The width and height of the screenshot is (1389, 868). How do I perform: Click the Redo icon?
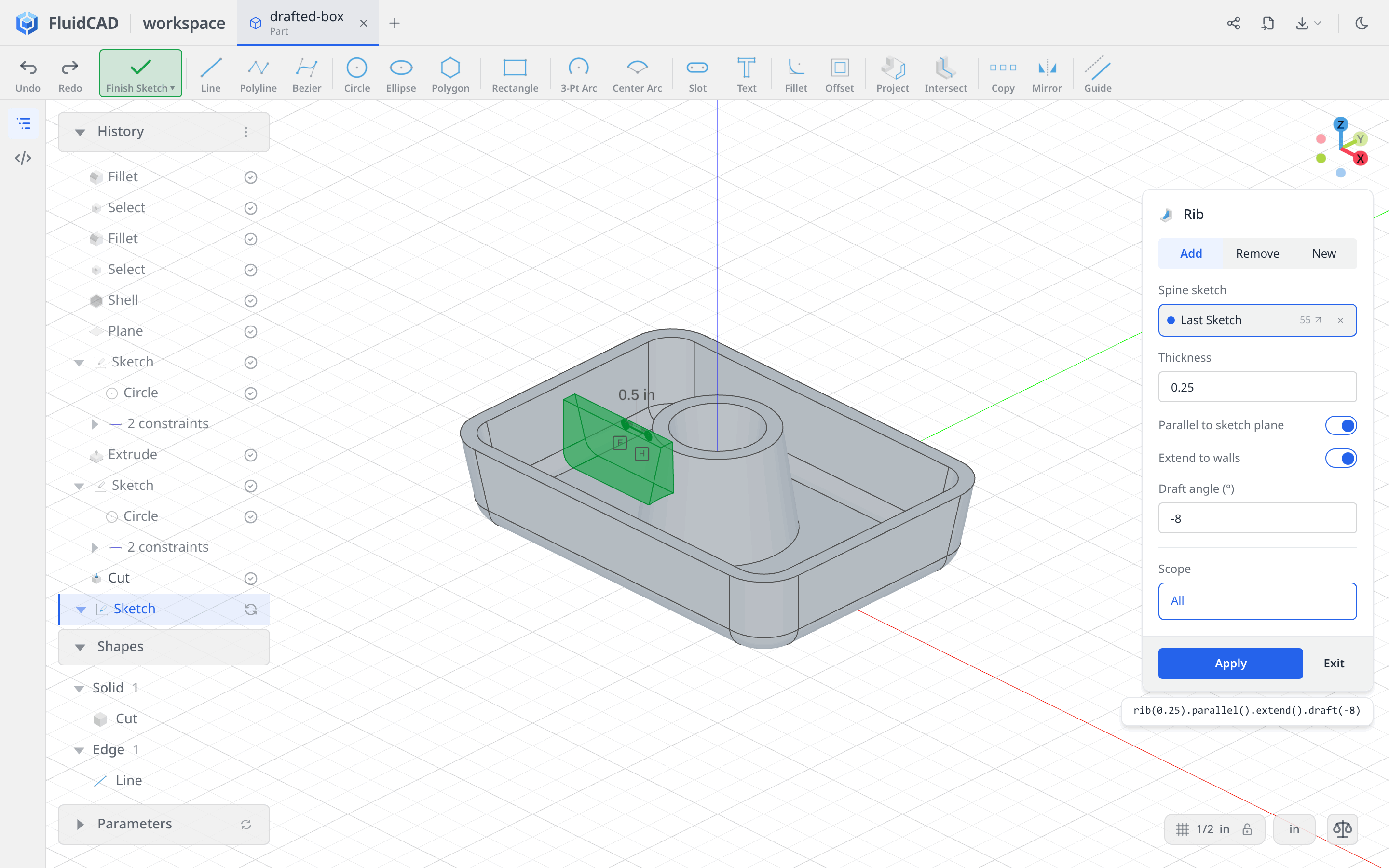click(x=70, y=68)
